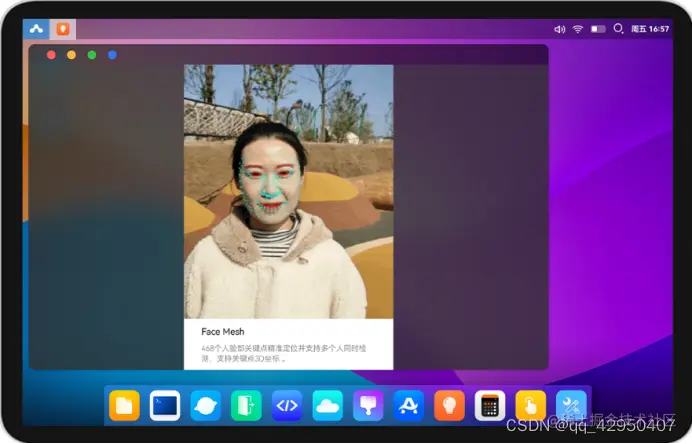Viewport: 692px width, 444px height.
Task: Launch the code editor icon in the dock
Action: 287,405
